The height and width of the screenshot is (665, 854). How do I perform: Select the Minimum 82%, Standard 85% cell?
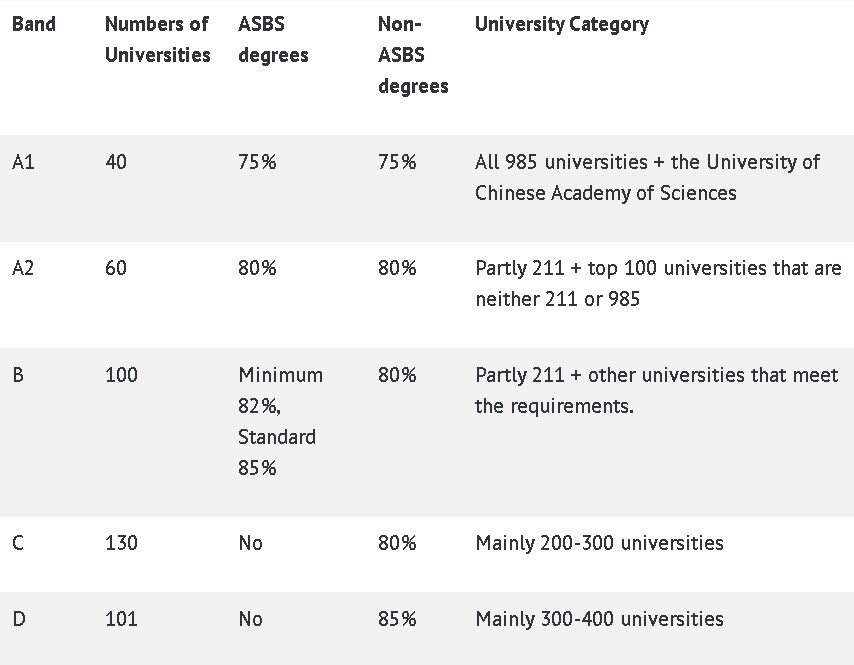coord(280,422)
